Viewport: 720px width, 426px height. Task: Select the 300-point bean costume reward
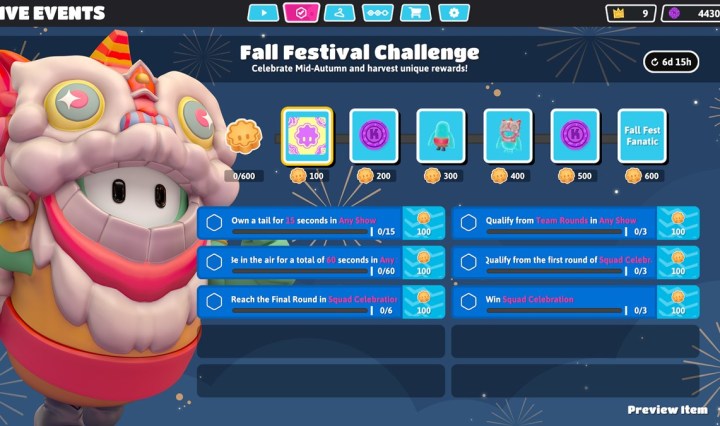(x=441, y=136)
